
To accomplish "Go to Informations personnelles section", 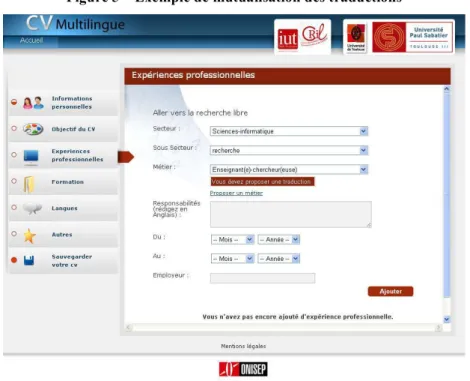I will click(x=63, y=103).
